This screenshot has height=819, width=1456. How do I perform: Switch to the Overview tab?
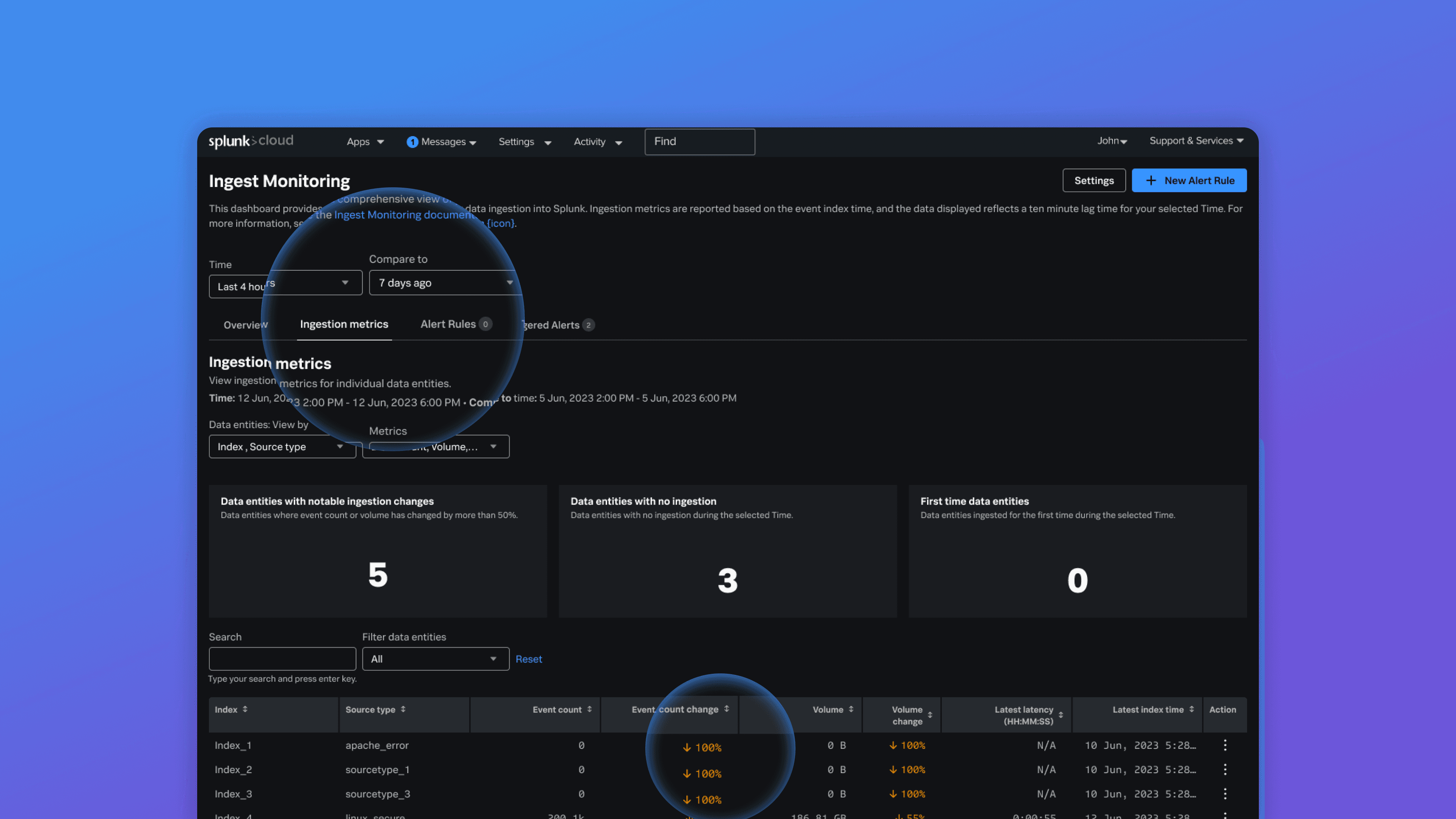tap(245, 325)
